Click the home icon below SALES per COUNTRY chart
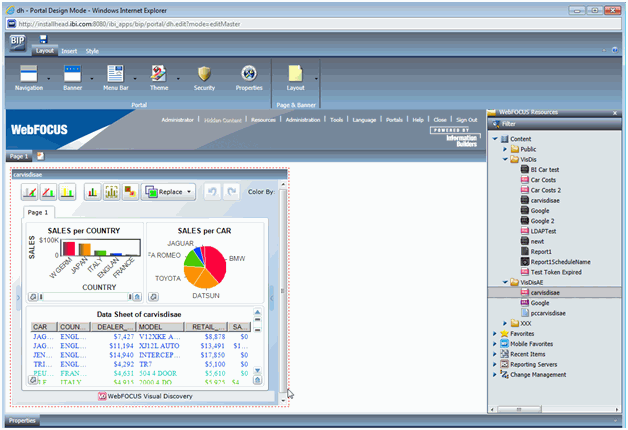Viewport: 628px width, 430px height. pyautogui.click(x=137, y=297)
